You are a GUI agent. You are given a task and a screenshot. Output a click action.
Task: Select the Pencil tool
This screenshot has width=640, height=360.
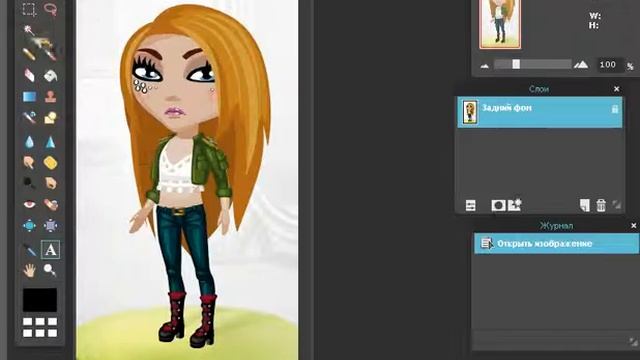point(29,53)
